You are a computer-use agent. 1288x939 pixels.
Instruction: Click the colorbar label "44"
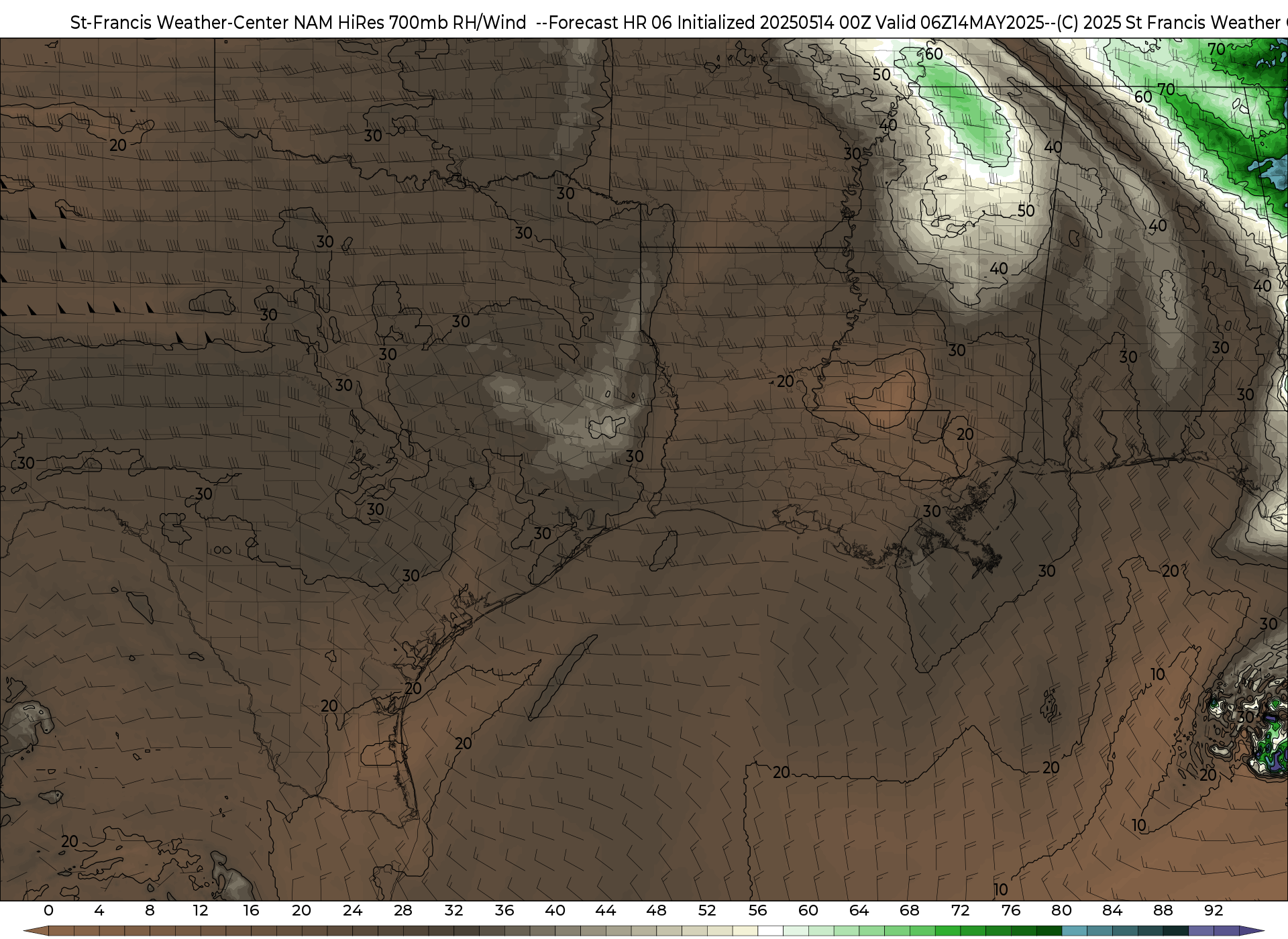[606, 911]
